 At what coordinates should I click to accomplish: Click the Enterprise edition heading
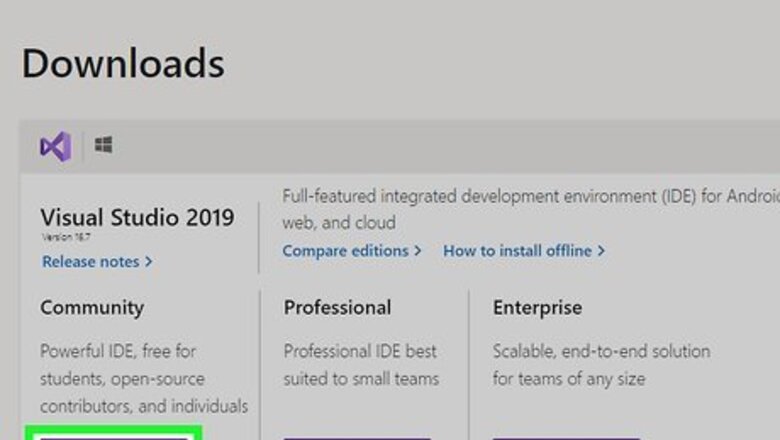click(x=537, y=308)
